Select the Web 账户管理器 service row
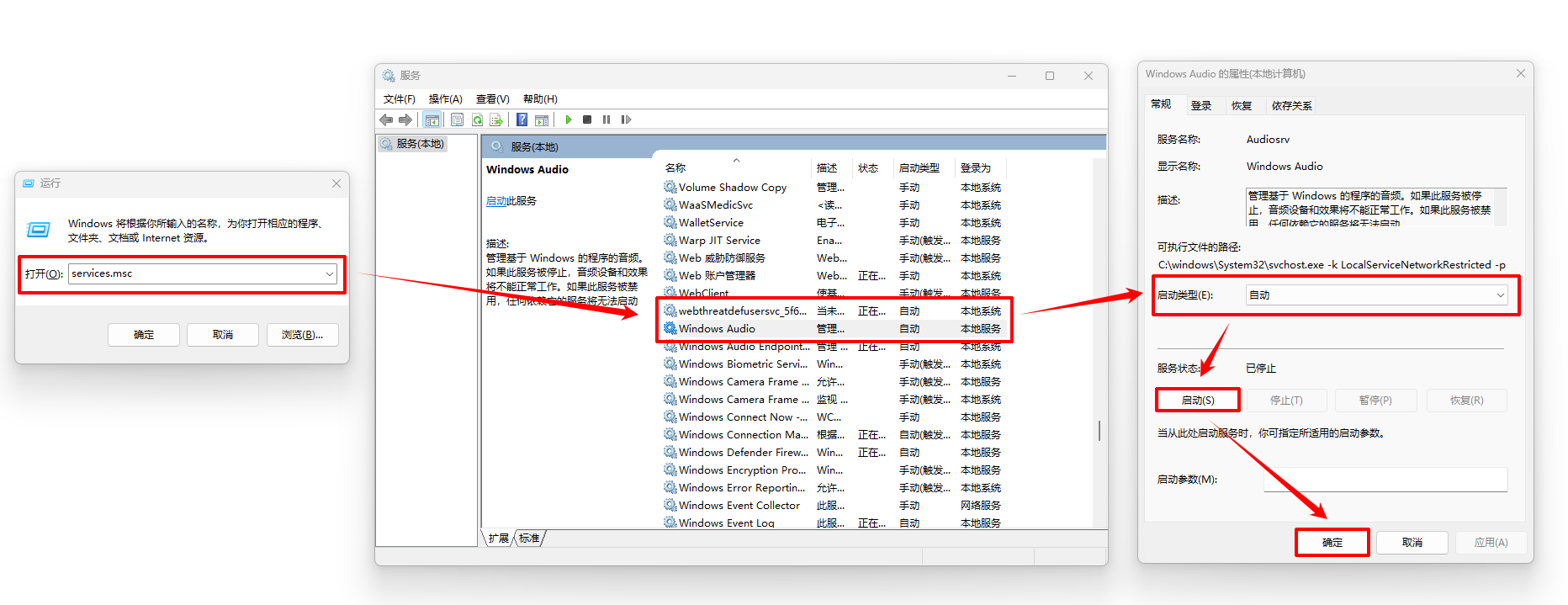This screenshot has width=1568, height=605. (833, 275)
